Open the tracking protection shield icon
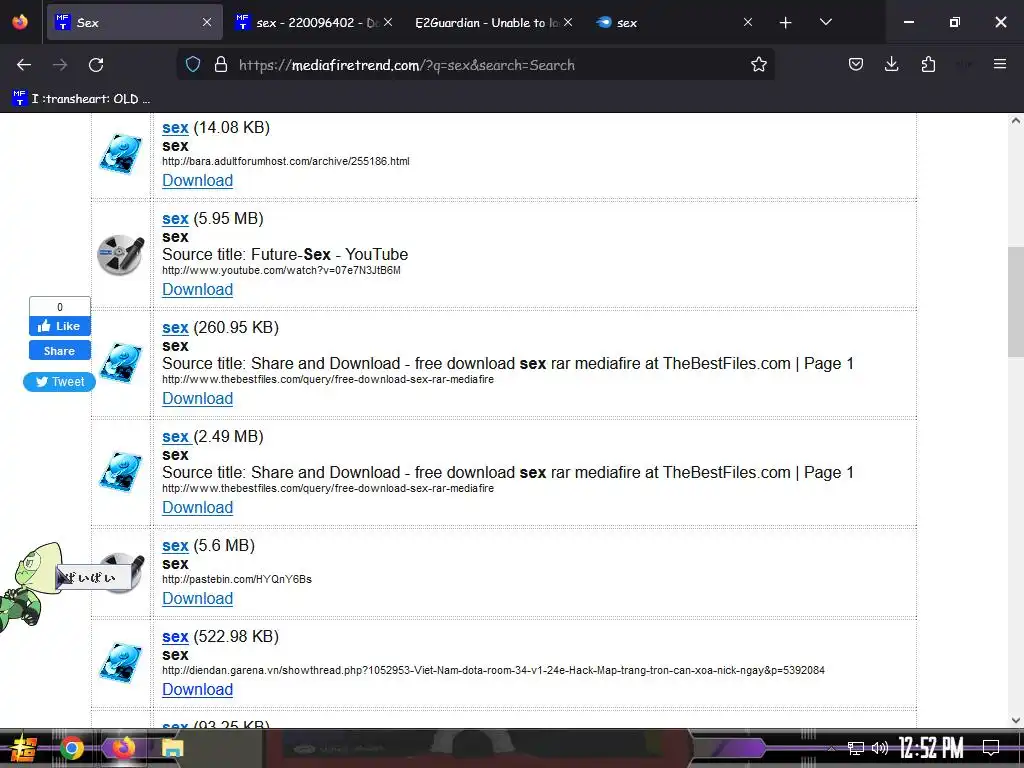Screen dimensions: 1024x768 coord(193,65)
